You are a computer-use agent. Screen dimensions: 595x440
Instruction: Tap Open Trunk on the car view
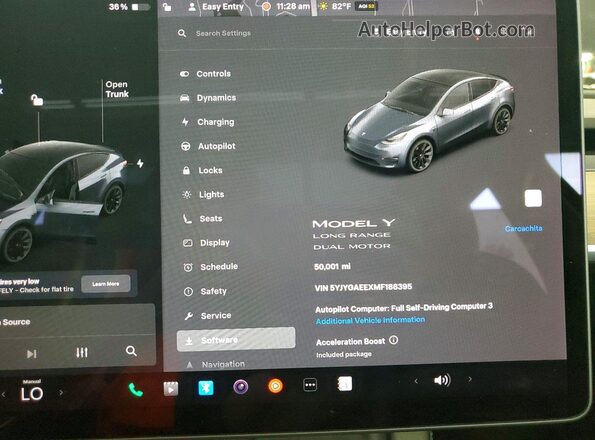[x=117, y=89]
